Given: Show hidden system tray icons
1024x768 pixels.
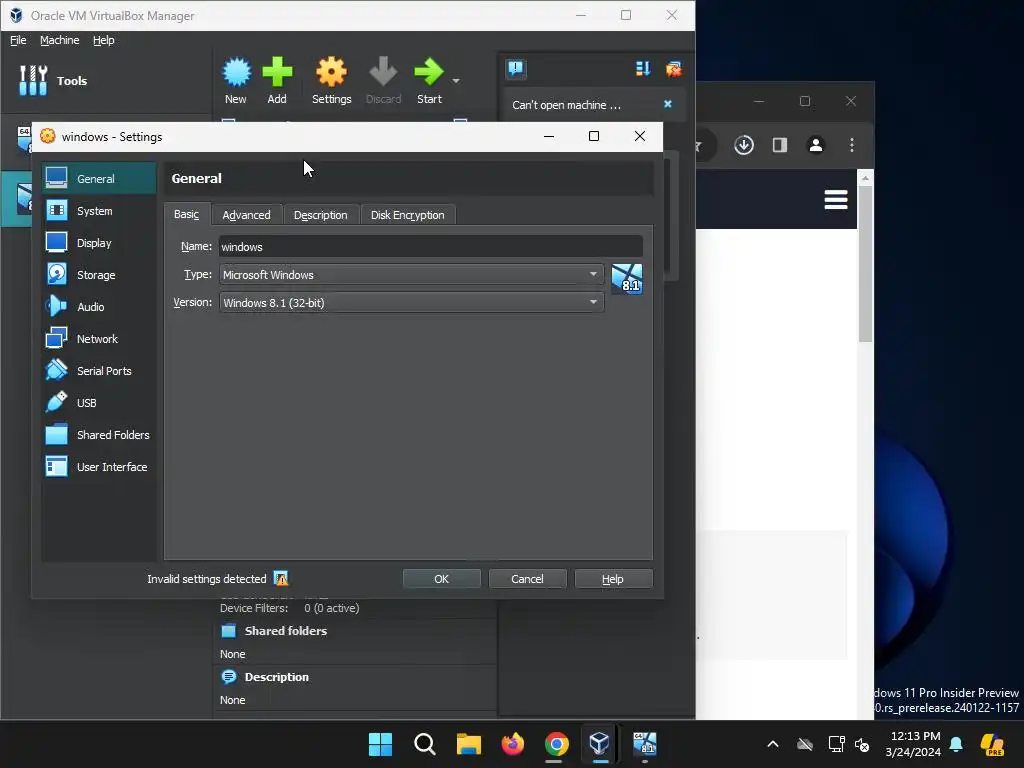Looking at the screenshot, I should click(773, 744).
